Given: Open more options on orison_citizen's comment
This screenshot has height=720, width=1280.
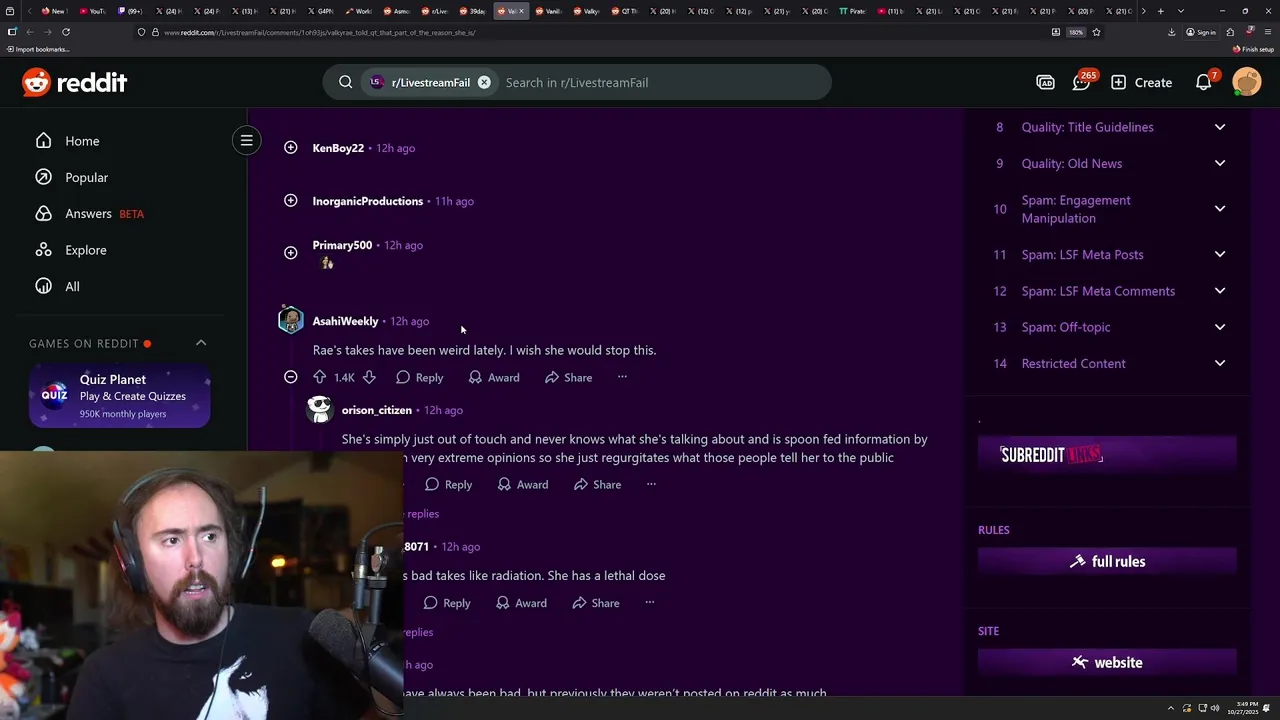Looking at the screenshot, I should click(x=651, y=484).
